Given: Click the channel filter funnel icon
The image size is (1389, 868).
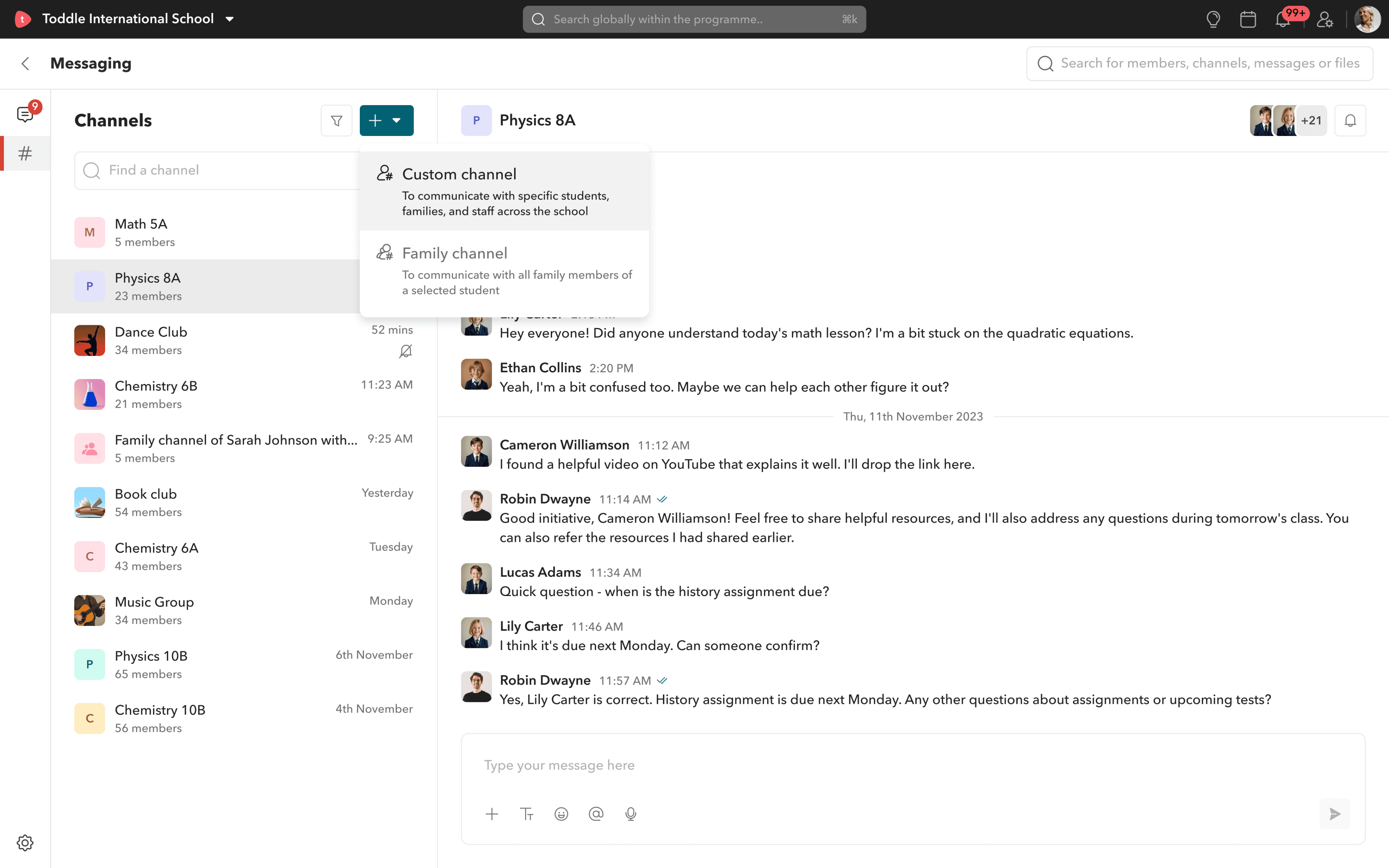Looking at the screenshot, I should pos(336,121).
